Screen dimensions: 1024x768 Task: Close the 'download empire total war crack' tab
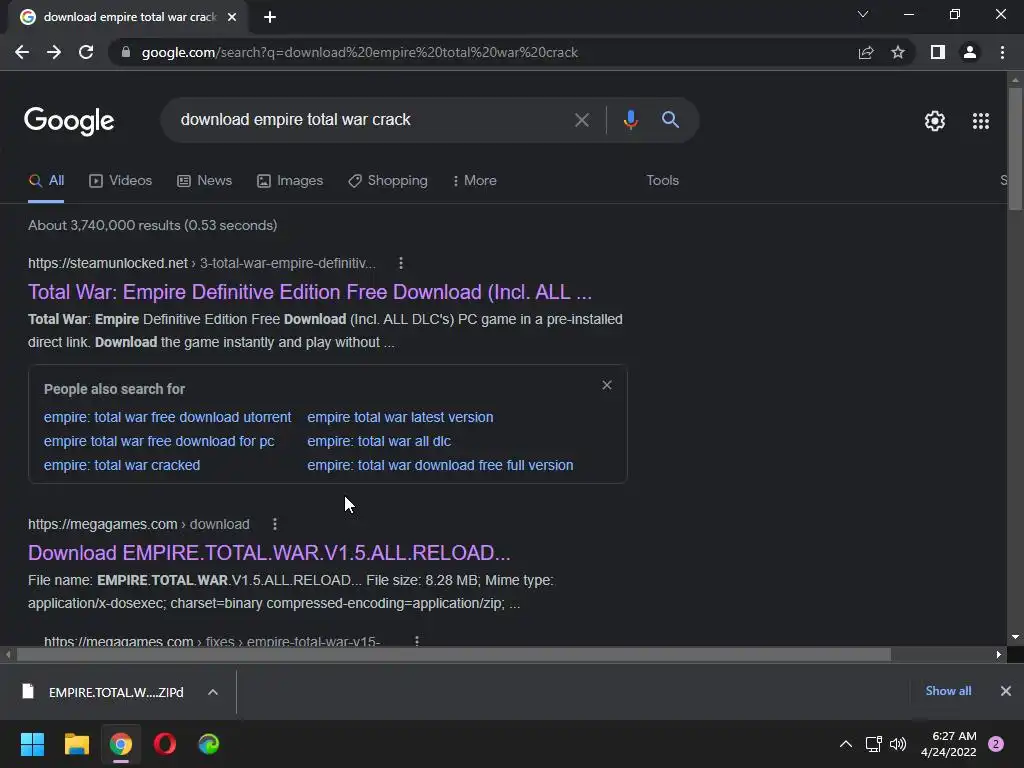[x=232, y=17]
